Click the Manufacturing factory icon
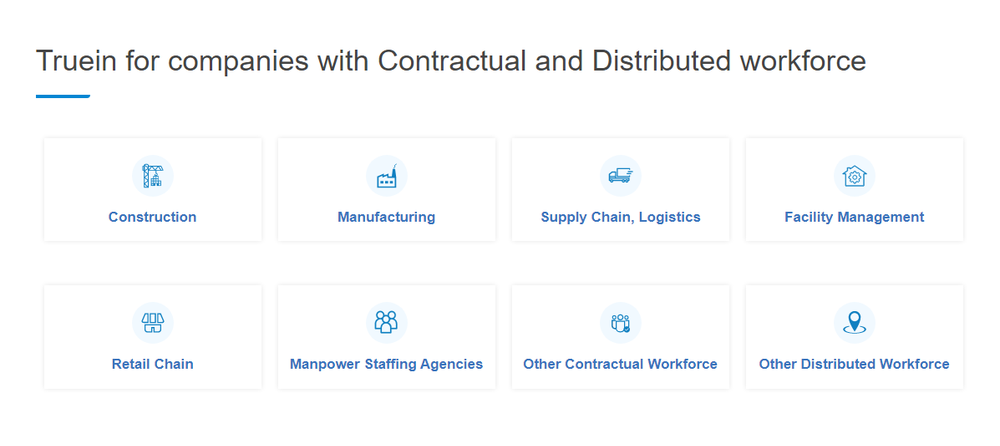This screenshot has width=1000, height=446. click(x=386, y=175)
